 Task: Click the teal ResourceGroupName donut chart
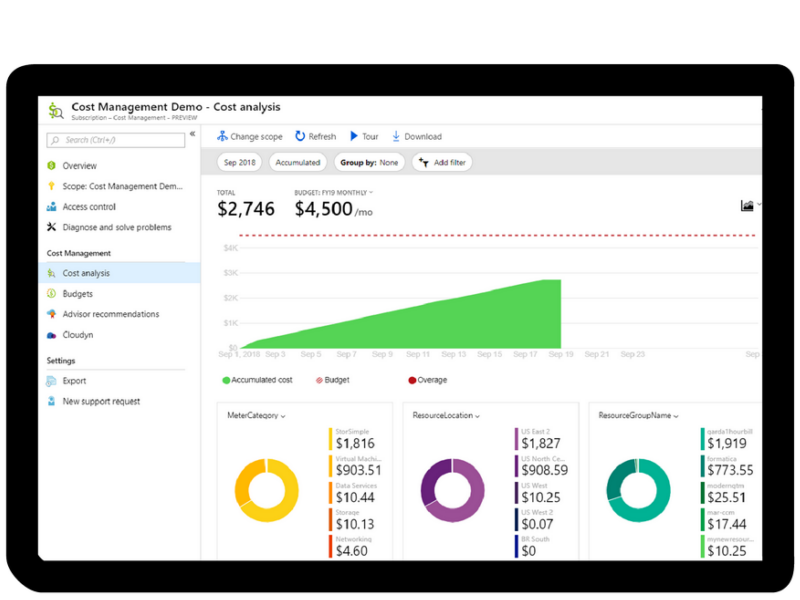click(x=638, y=490)
